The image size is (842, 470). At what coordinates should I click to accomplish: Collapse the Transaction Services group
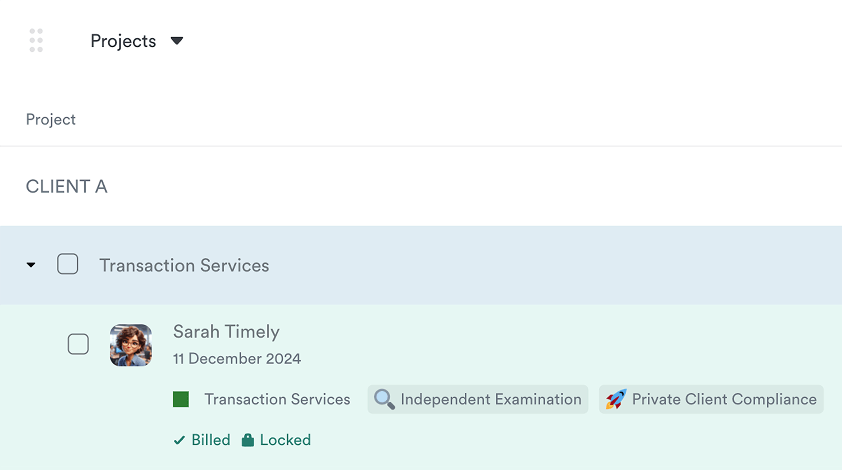31,266
